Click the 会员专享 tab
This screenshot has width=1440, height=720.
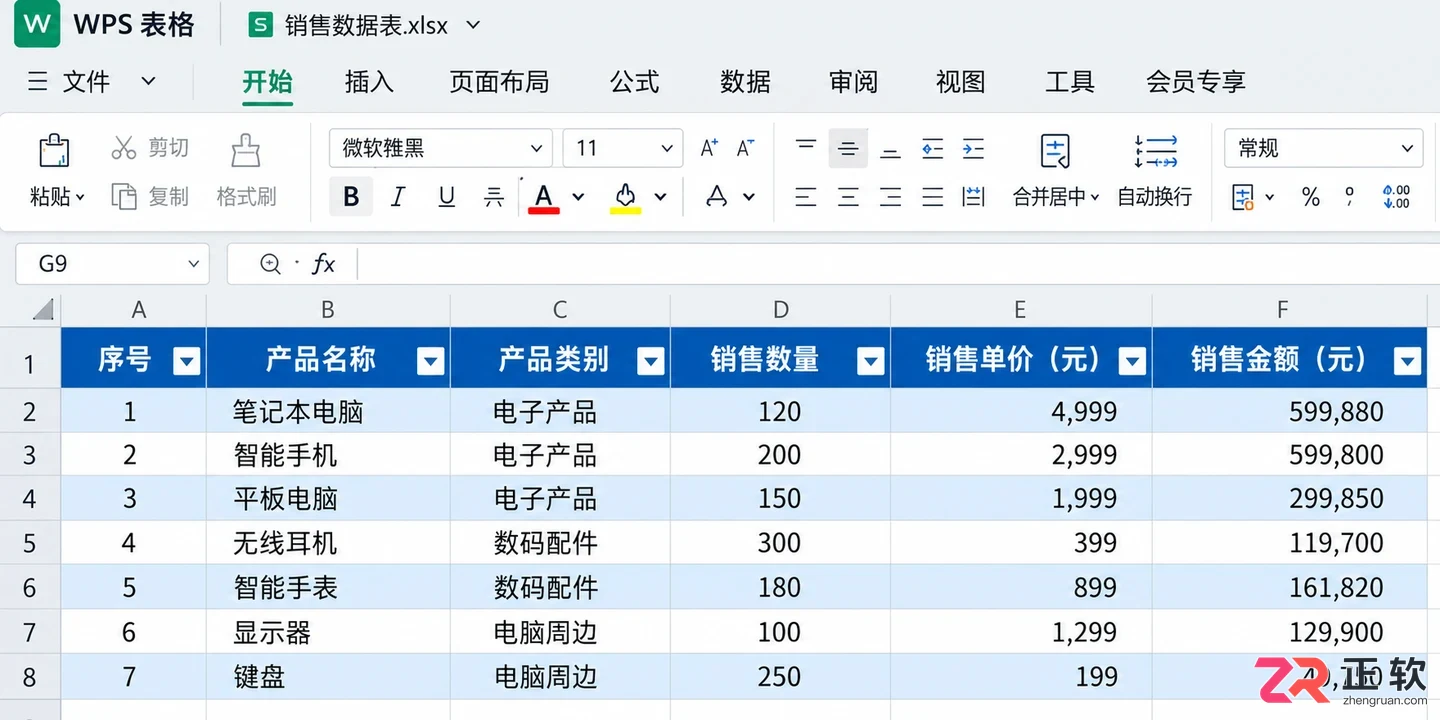[x=1196, y=81]
